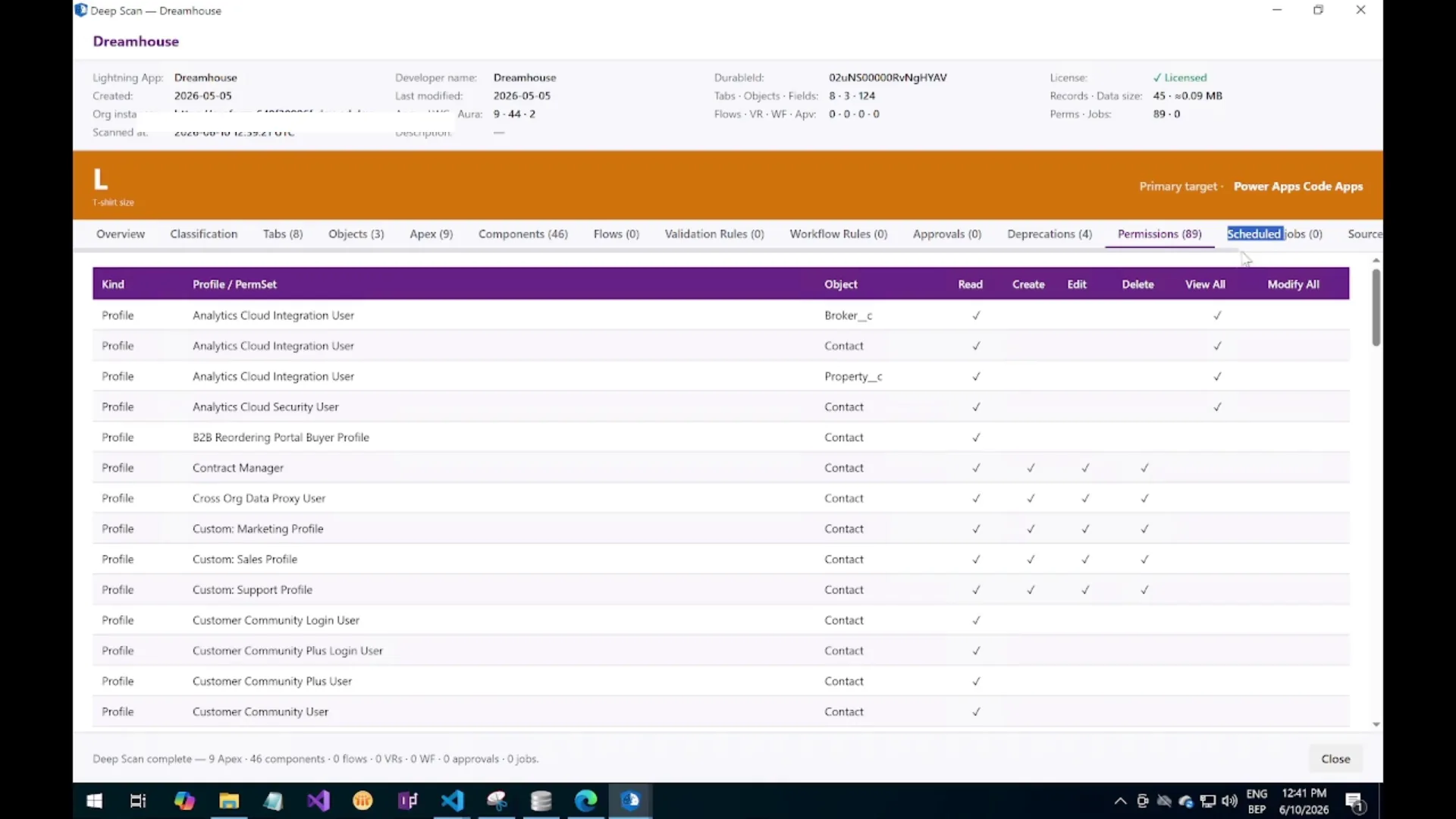Switch to the active Deep Scan taskbar icon
Image resolution: width=1456 pixels, height=819 pixels.
tap(630, 801)
